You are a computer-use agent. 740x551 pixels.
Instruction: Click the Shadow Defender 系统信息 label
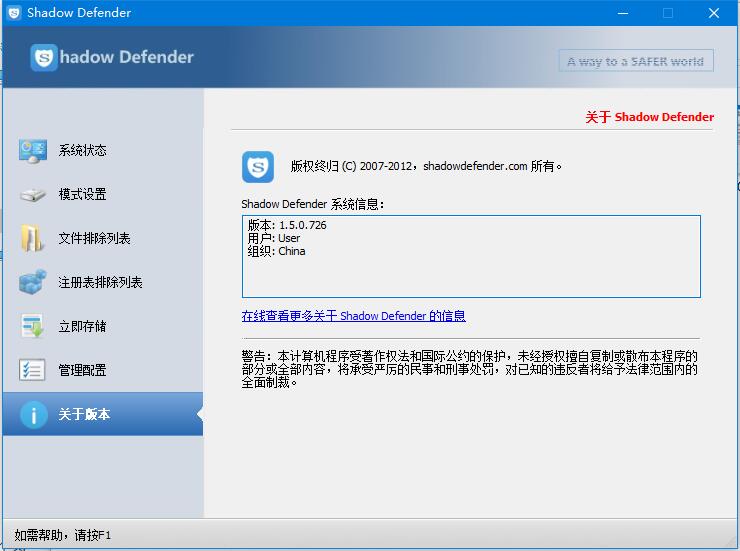(x=312, y=204)
